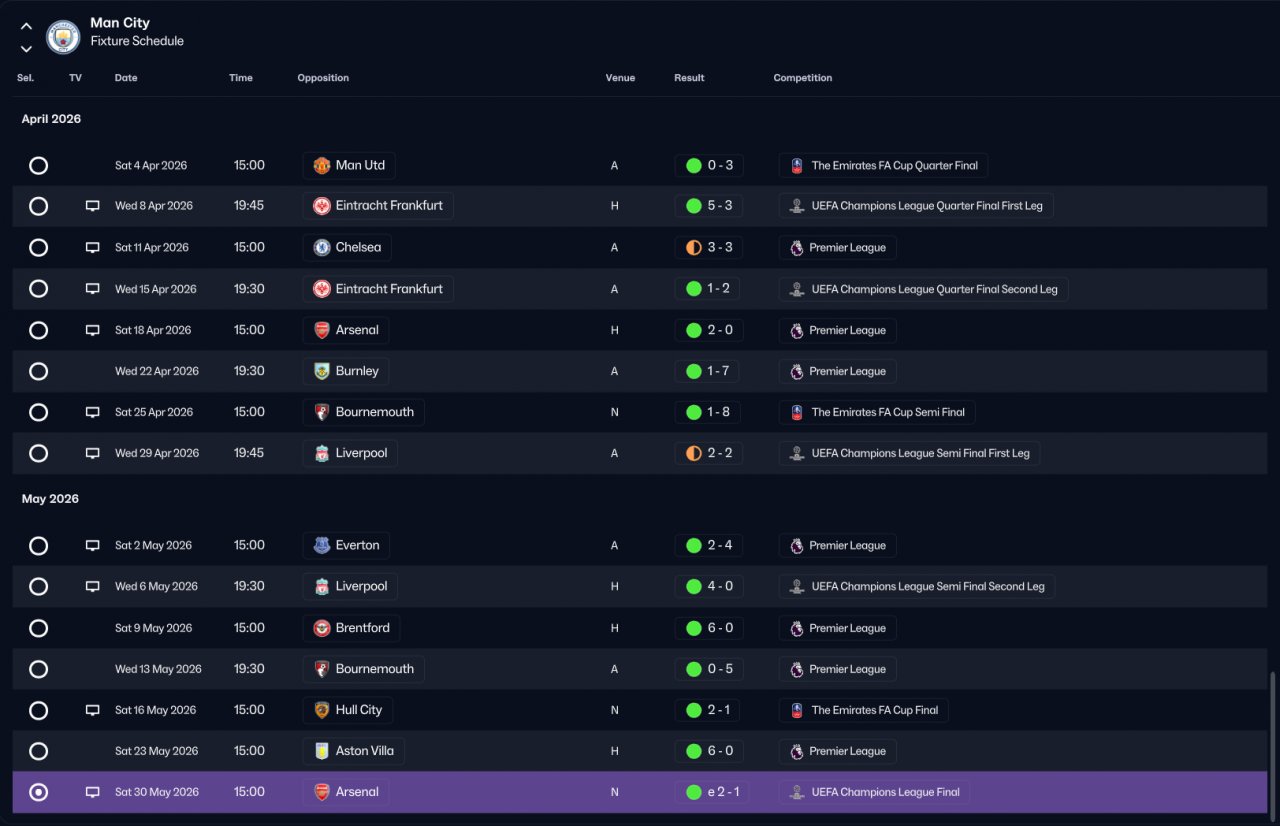Sort fixtures by the Date column header
Image resolution: width=1280 pixels, height=826 pixels.
126,78
